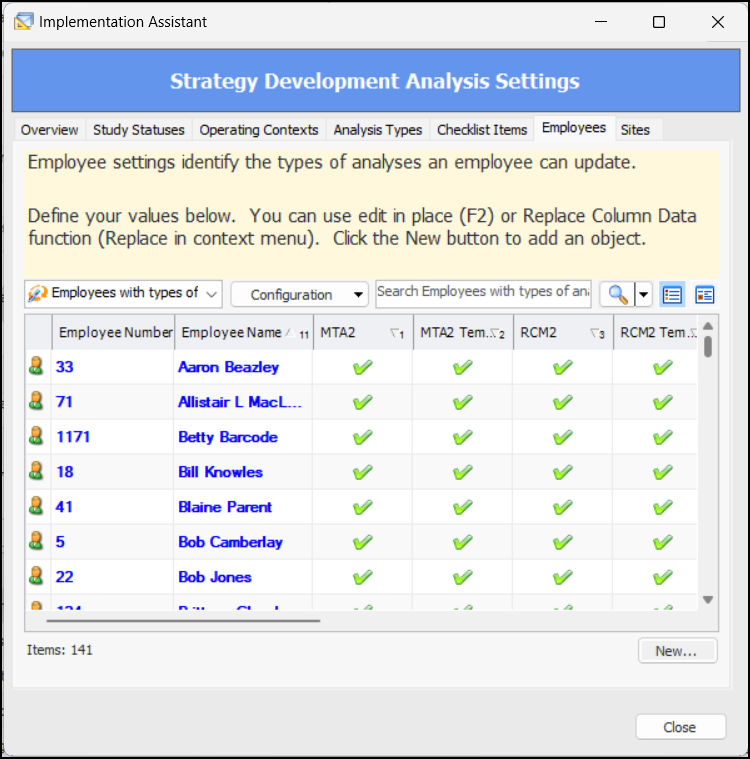Sort by the MTA2 column header
The height and width of the screenshot is (759, 750).
click(363, 333)
